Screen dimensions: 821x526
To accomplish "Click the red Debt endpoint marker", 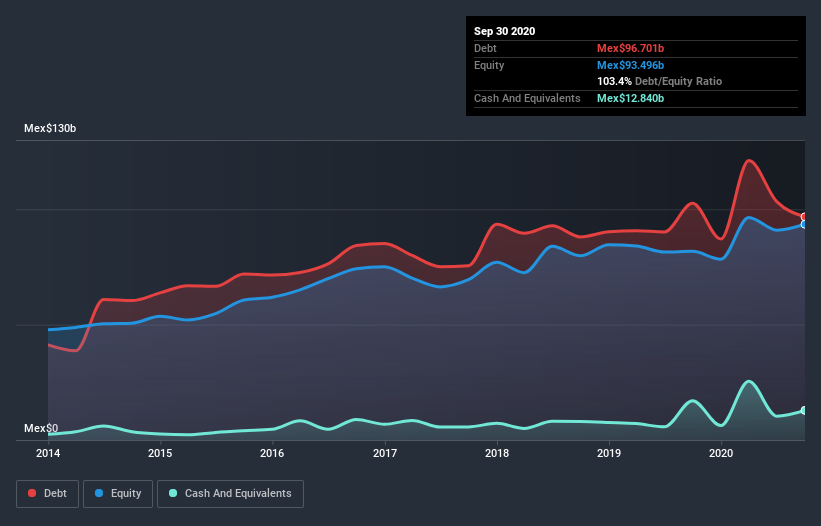I will pyautogui.click(x=804, y=217).
